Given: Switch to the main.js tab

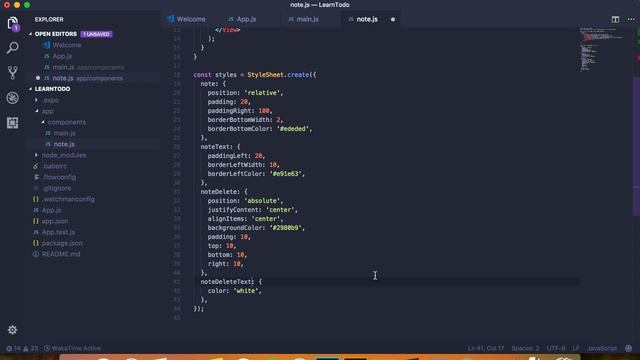Looking at the screenshot, I should click(x=303, y=19).
